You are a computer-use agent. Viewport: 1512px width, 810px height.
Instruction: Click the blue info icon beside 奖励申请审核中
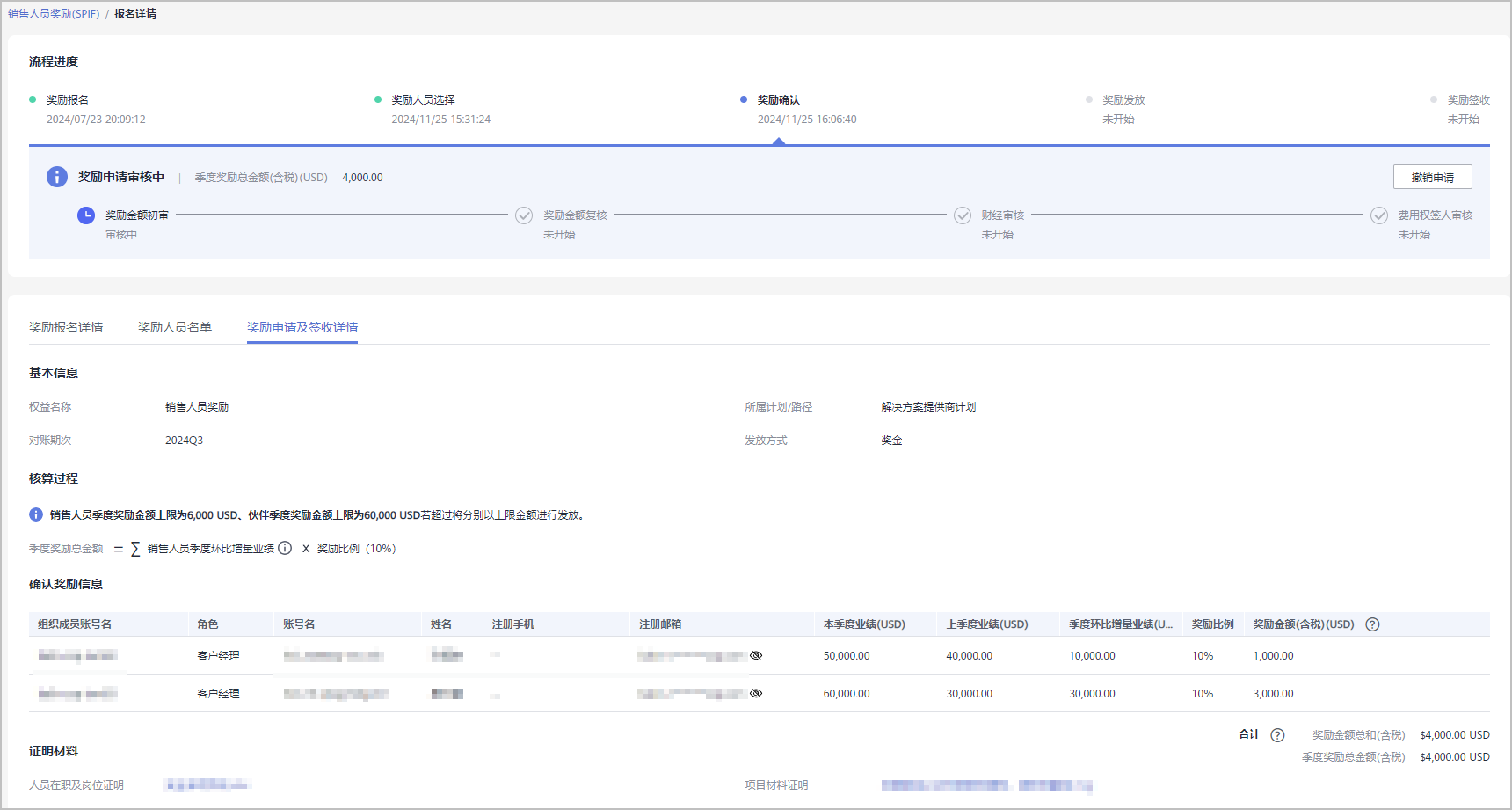pyautogui.click(x=57, y=177)
